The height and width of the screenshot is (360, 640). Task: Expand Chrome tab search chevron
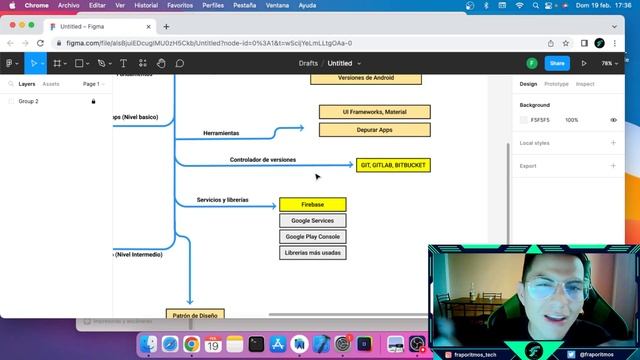coord(614,27)
